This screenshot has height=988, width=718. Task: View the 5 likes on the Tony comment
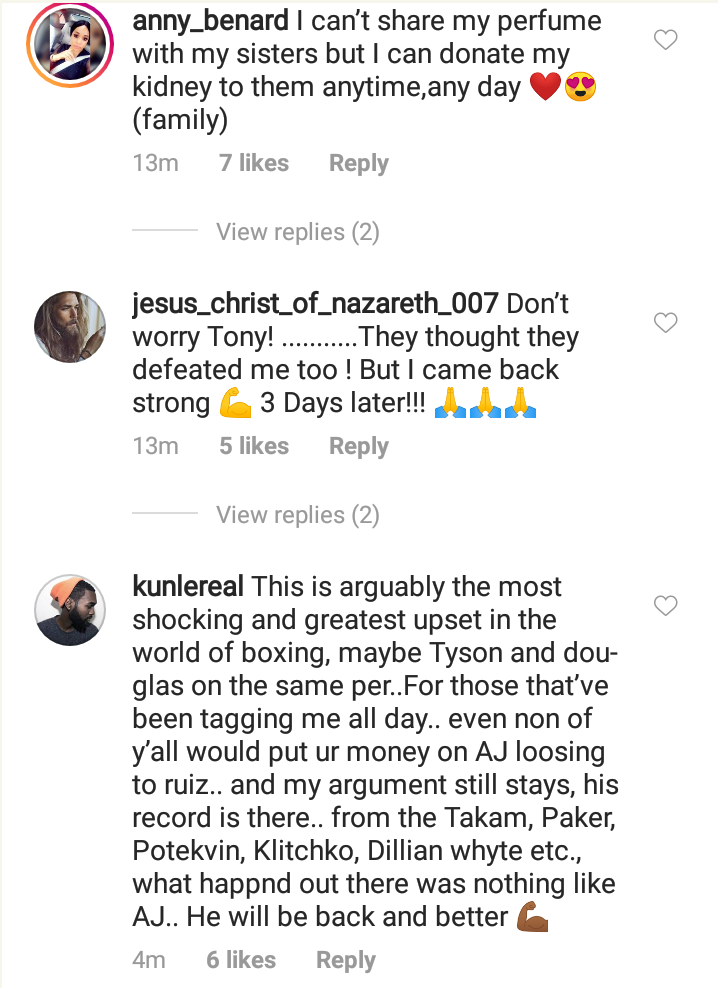254,447
